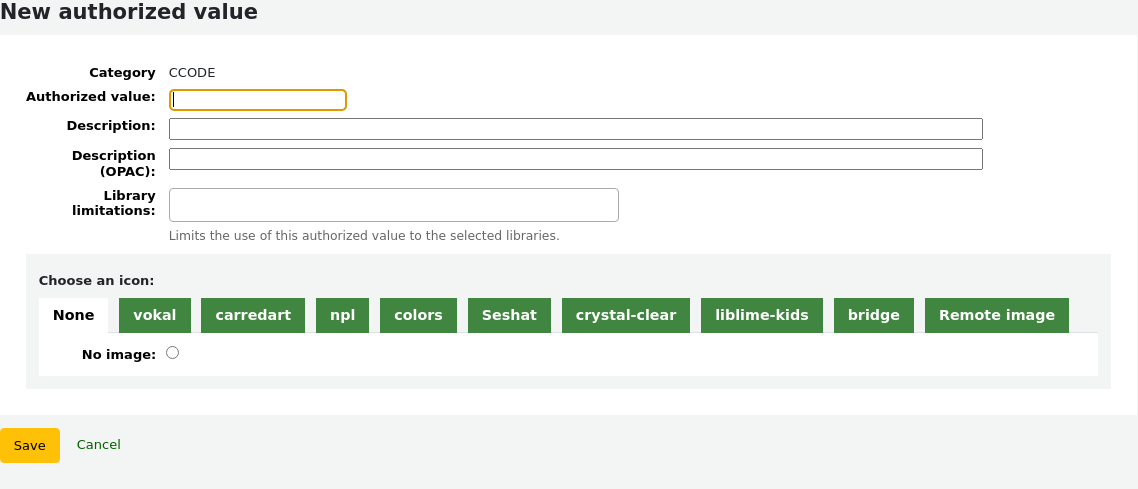Switch to the bridge icon tab
Screen dimensions: 1138x489
tap(873, 315)
